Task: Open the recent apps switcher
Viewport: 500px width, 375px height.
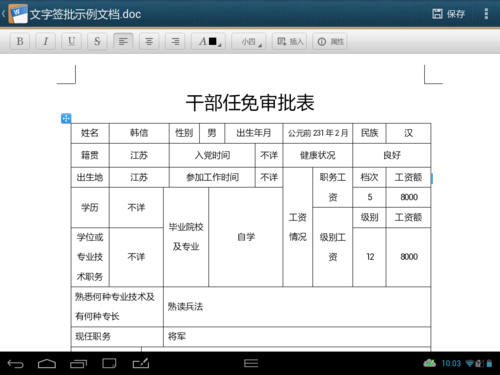Action: [78, 363]
